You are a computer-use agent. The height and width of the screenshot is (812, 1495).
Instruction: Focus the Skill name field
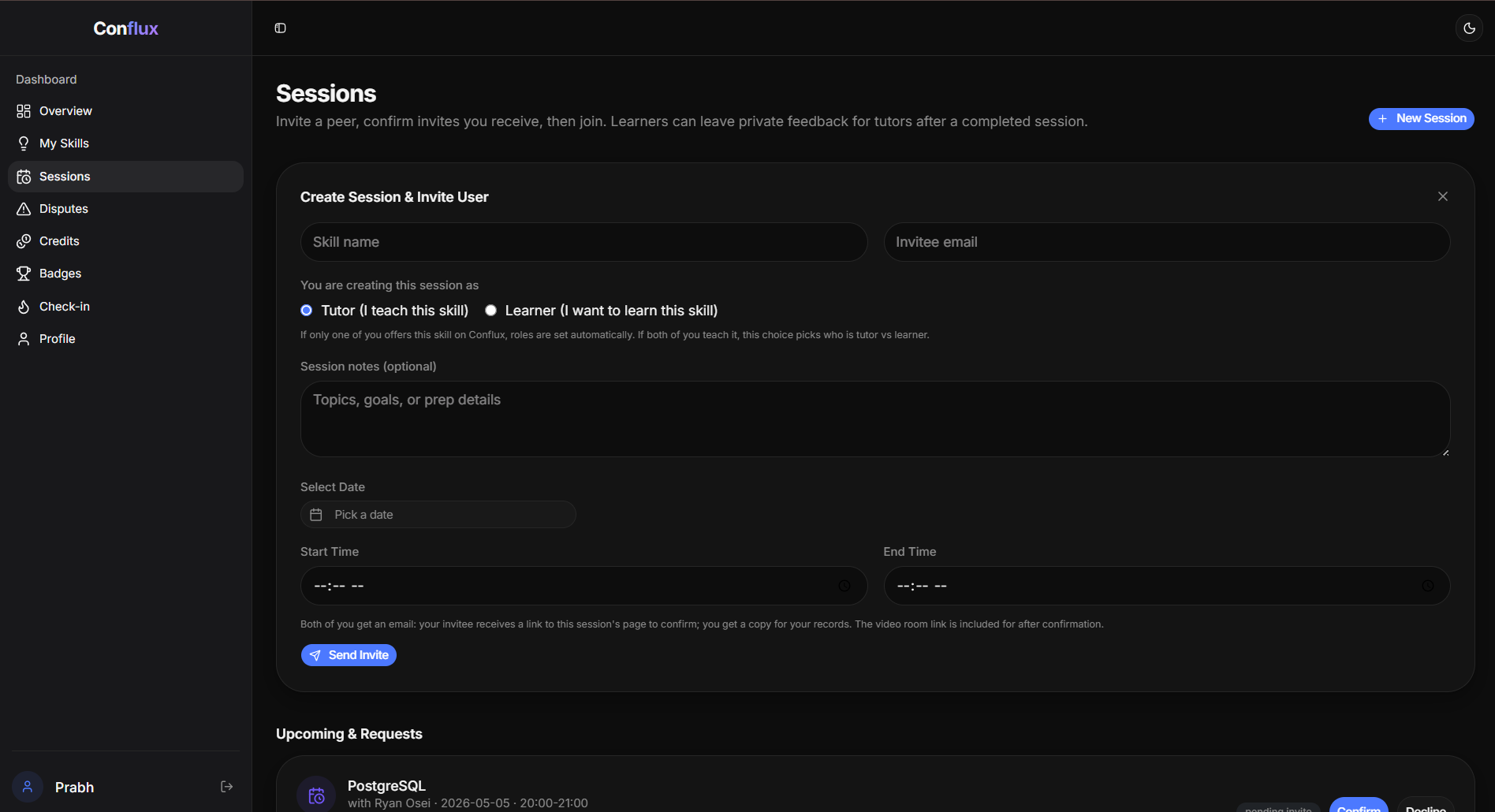point(583,242)
